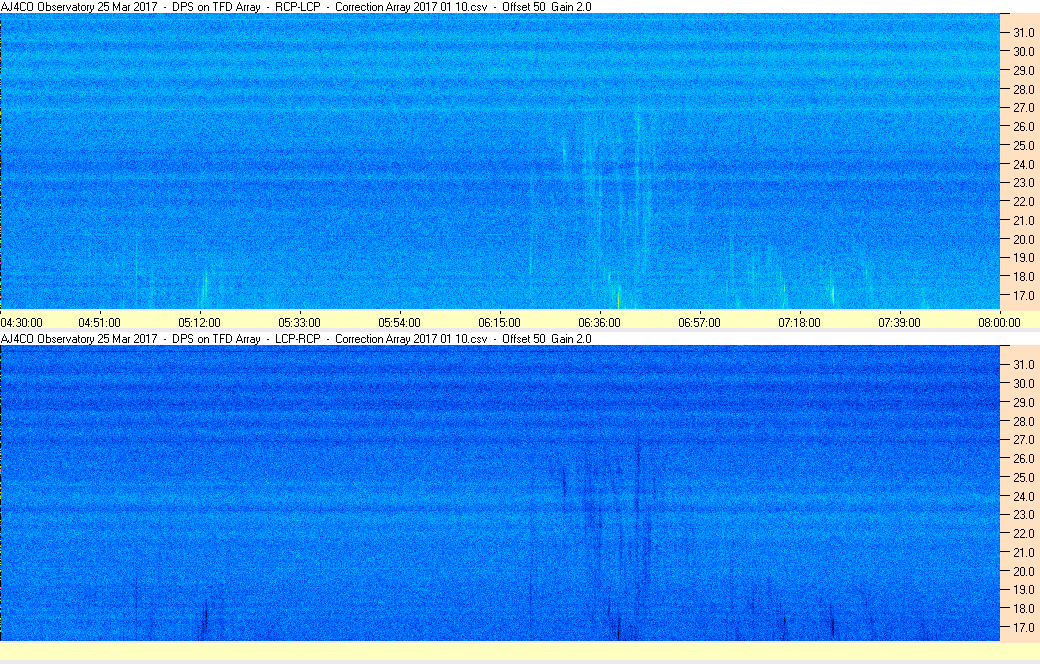
Task: Click 'Offset 50 Gain 2.0' in LCP-RCP title
Action: tap(547, 338)
